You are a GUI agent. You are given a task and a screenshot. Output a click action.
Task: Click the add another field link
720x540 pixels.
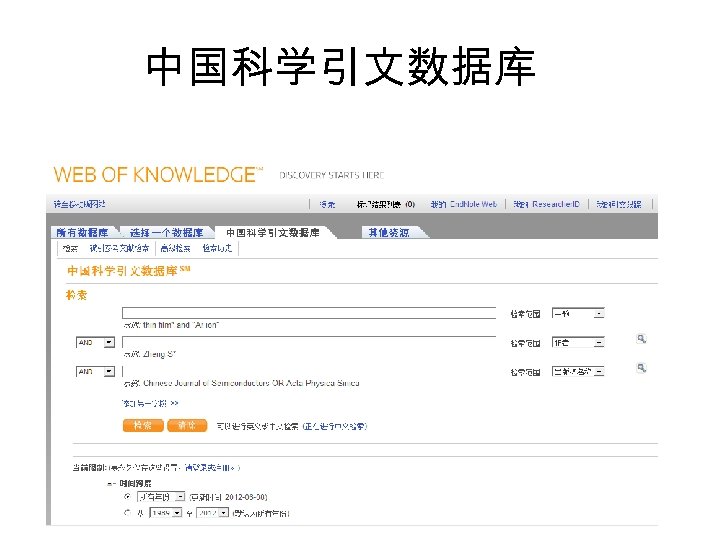[x=150, y=404]
